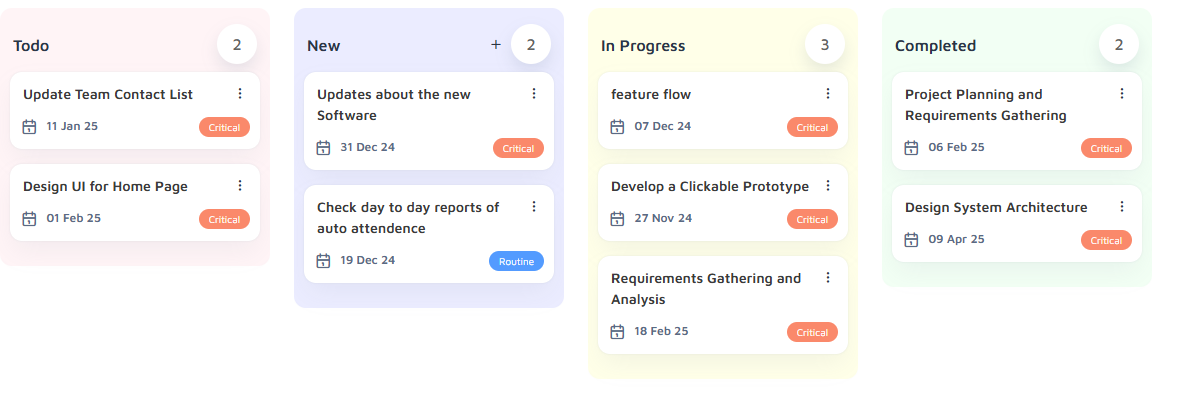Open kebab menu on Design UI for Home Page
This screenshot has width=1199, height=411.
tap(239, 185)
